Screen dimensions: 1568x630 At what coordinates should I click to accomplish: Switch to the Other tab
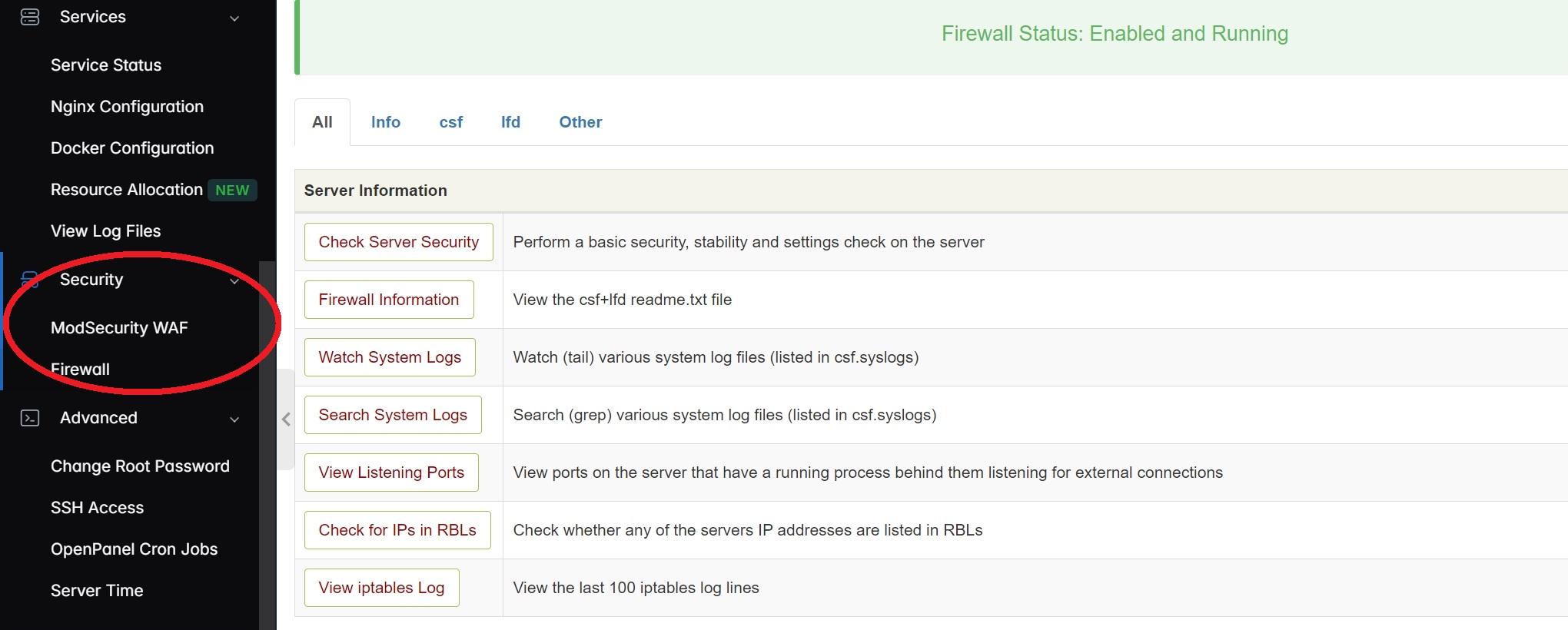[x=580, y=122]
